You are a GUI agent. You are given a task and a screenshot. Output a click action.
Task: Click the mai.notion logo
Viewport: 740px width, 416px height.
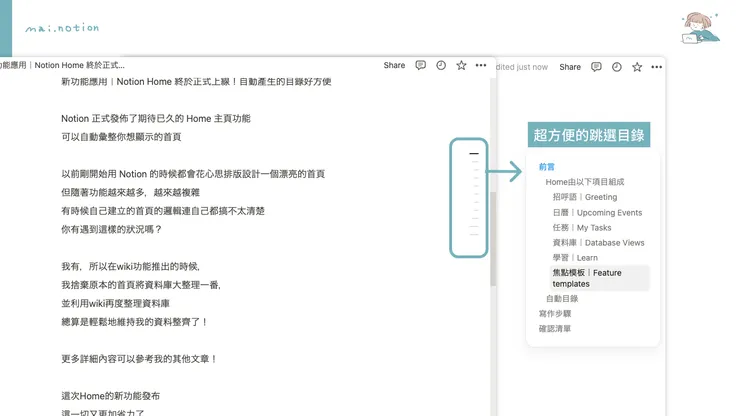point(62,28)
